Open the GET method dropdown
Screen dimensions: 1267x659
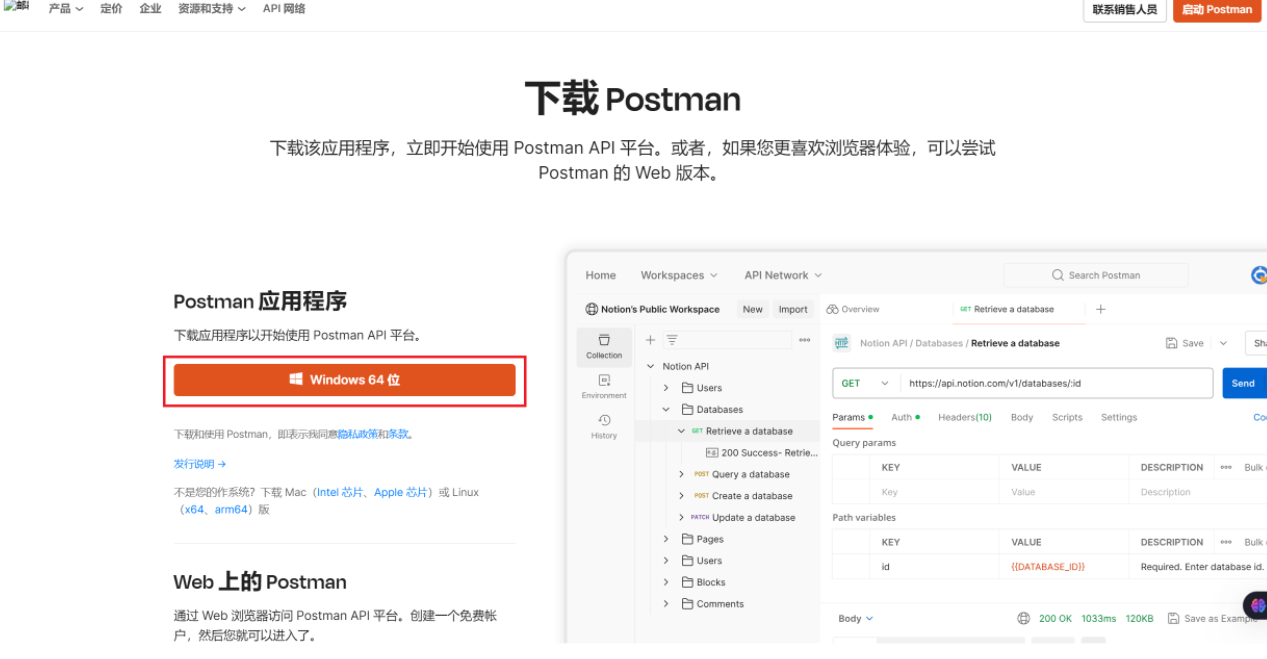click(x=865, y=383)
